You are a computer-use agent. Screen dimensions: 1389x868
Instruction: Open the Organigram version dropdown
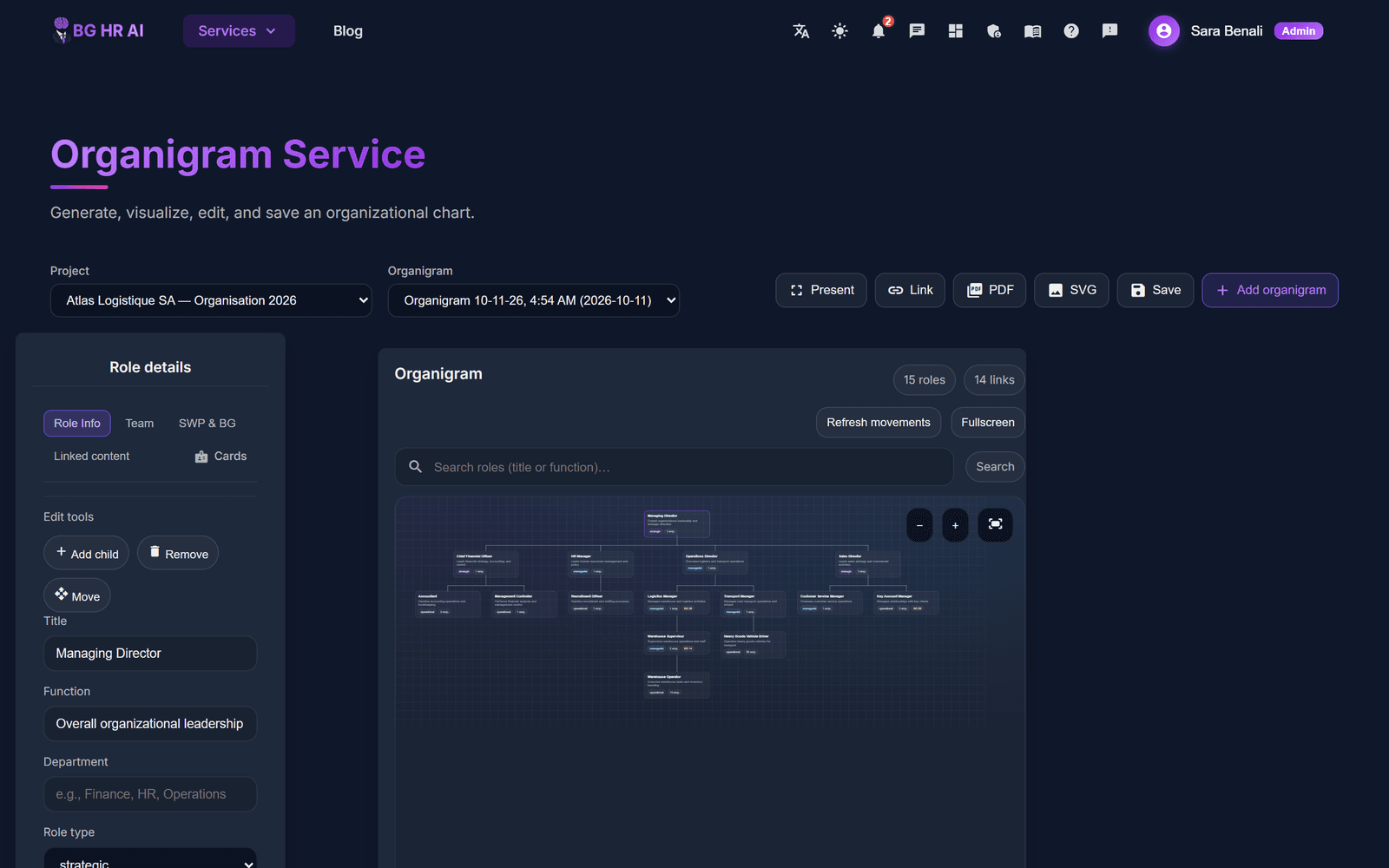tap(534, 300)
